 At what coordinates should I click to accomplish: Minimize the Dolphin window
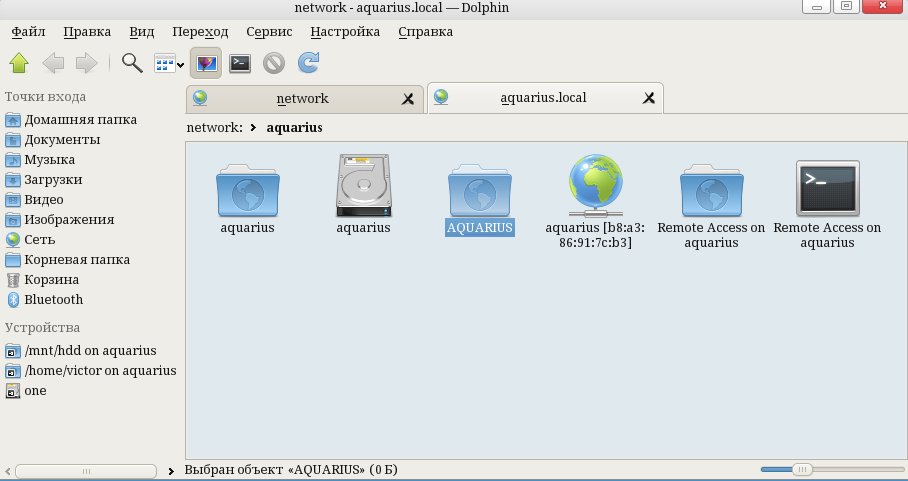click(x=817, y=6)
